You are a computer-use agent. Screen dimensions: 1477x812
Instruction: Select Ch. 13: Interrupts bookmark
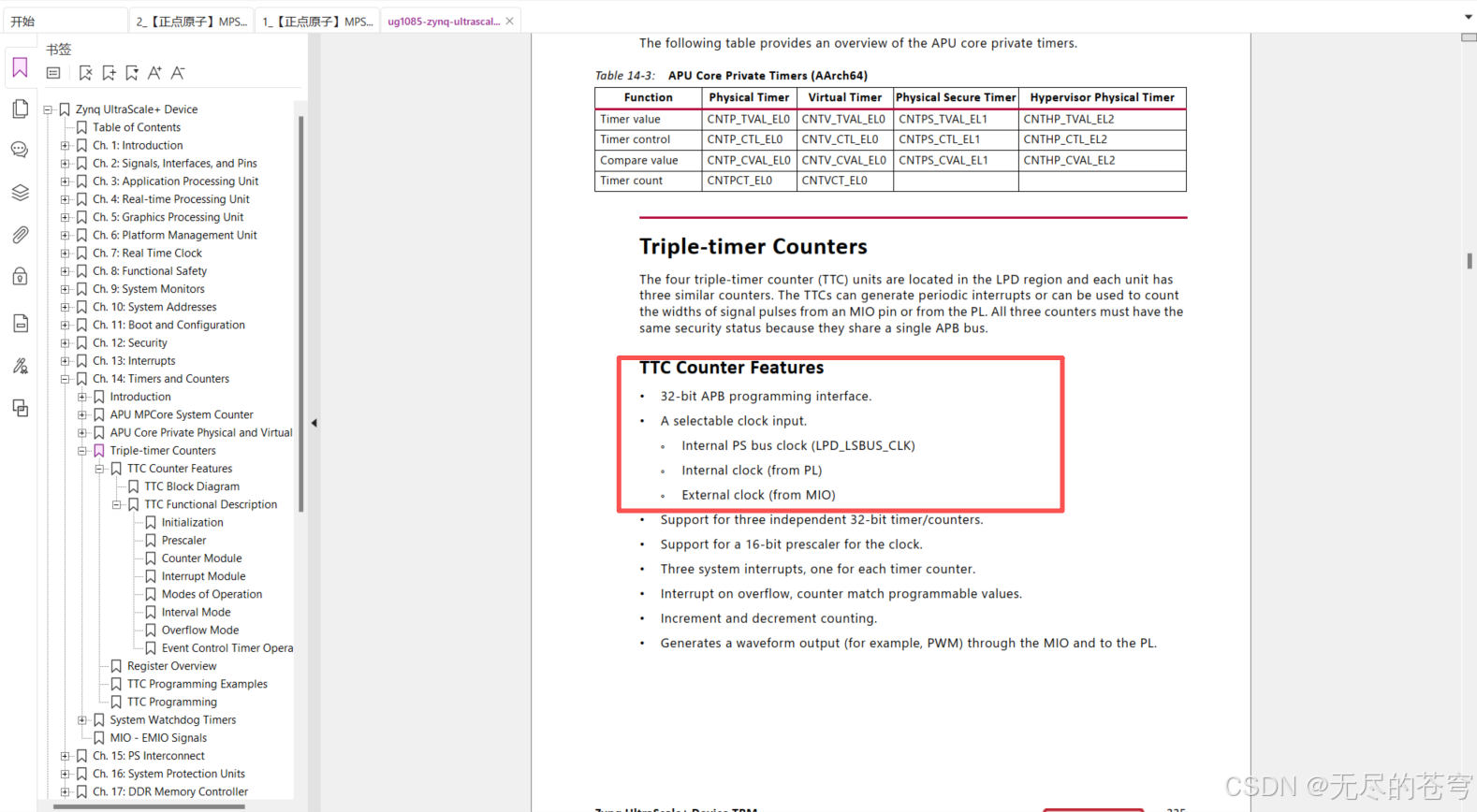point(134,361)
